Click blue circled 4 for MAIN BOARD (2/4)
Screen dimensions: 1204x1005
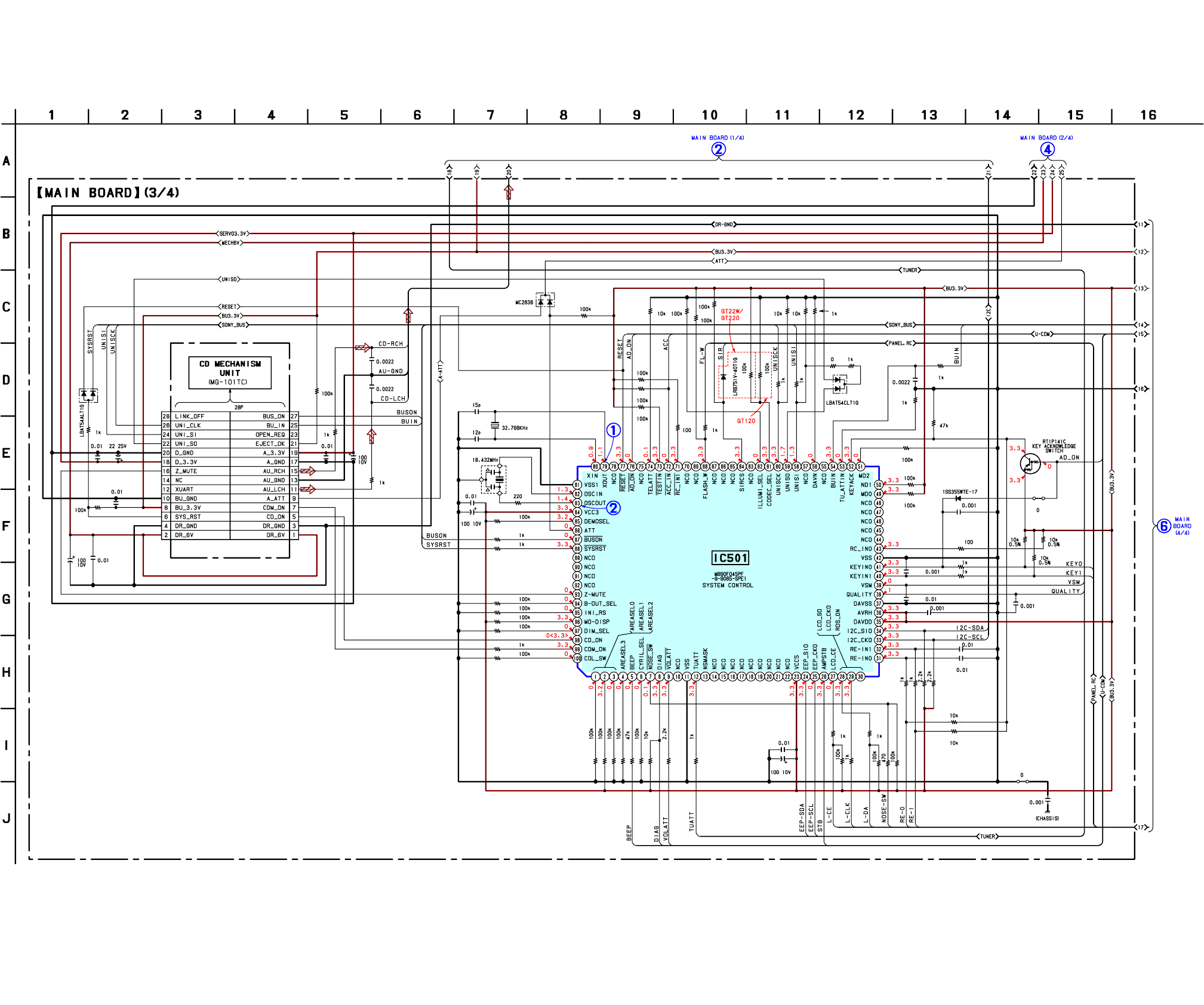(x=1048, y=149)
